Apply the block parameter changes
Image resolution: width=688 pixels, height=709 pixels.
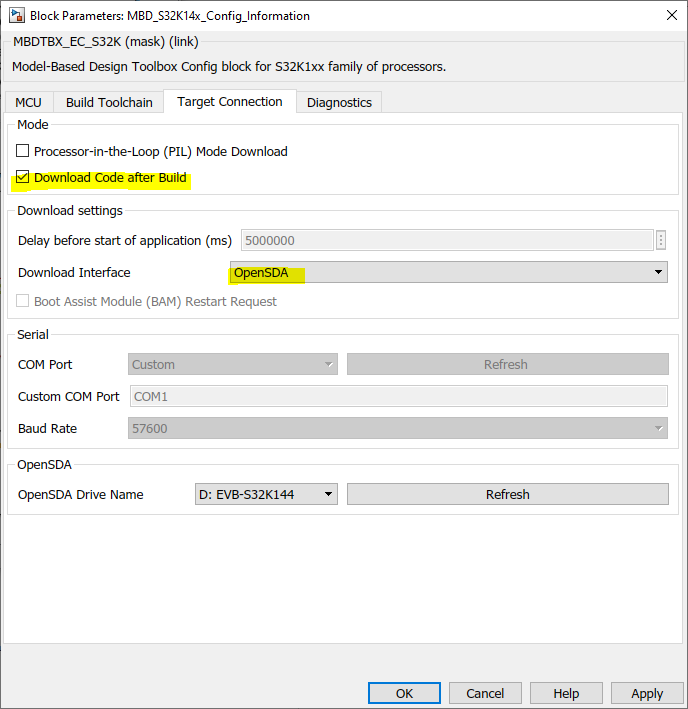[x=646, y=693]
